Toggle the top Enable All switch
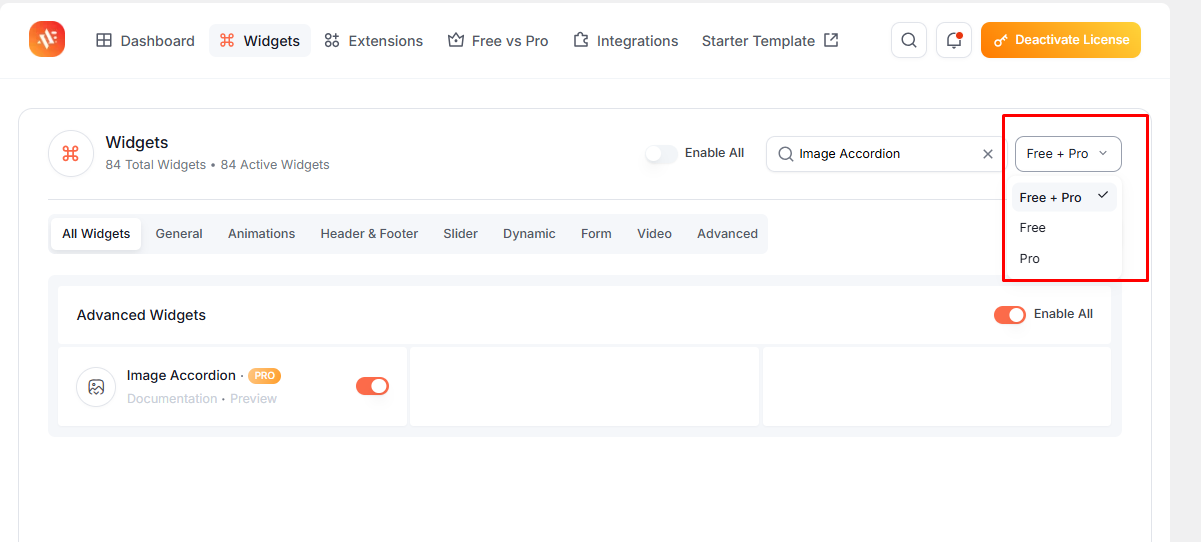The image size is (1201, 542). (x=661, y=154)
